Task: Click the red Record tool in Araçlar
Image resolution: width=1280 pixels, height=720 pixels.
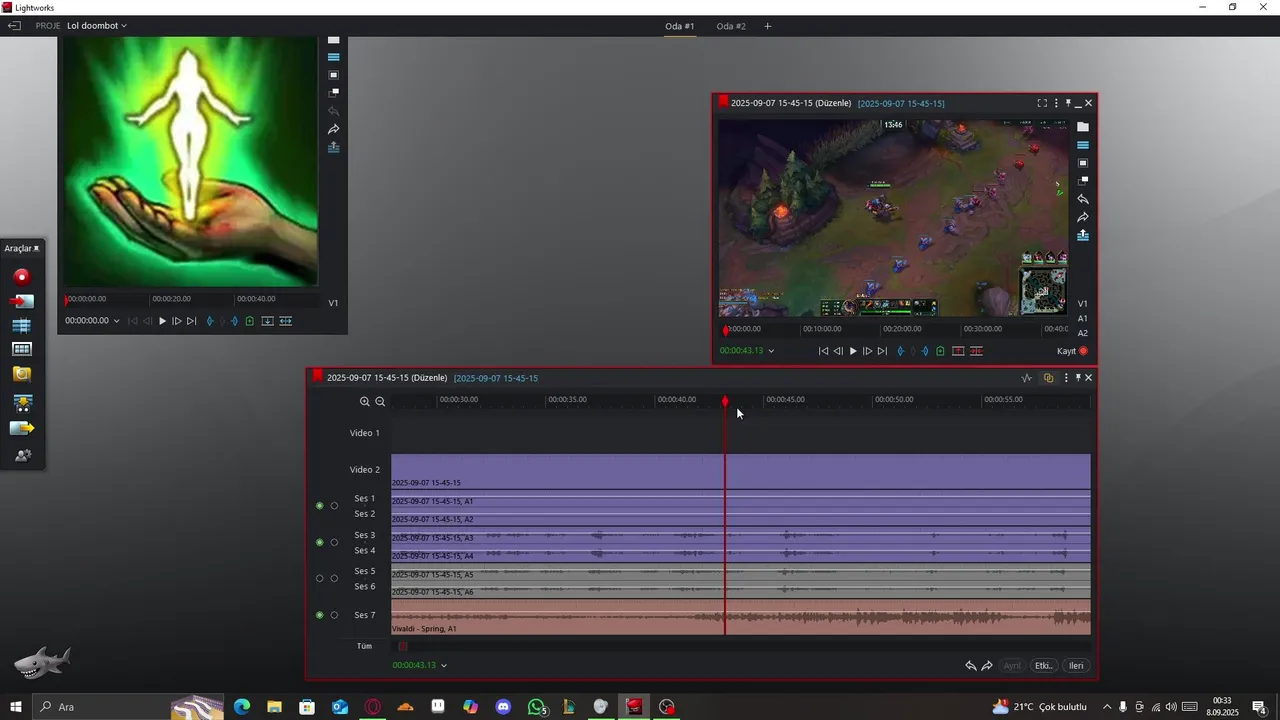Action: (22, 277)
